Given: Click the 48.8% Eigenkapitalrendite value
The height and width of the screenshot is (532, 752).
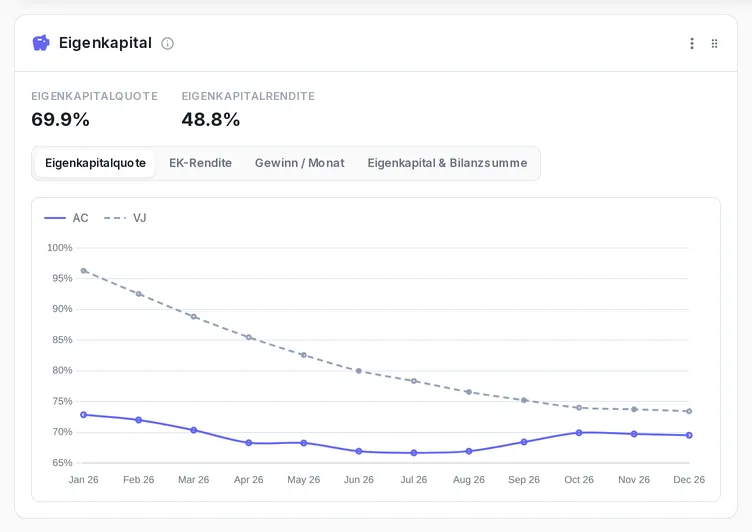Looking at the screenshot, I should click(211, 119).
